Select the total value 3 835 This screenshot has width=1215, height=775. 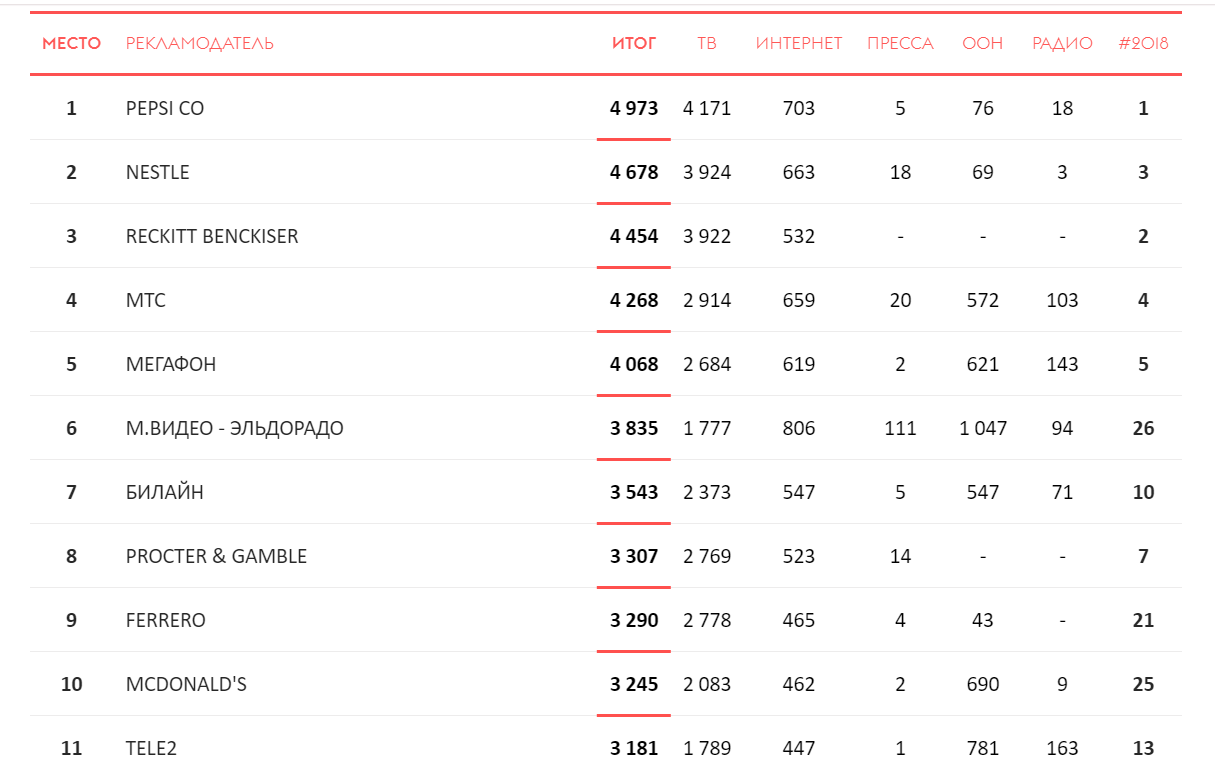tap(634, 428)
